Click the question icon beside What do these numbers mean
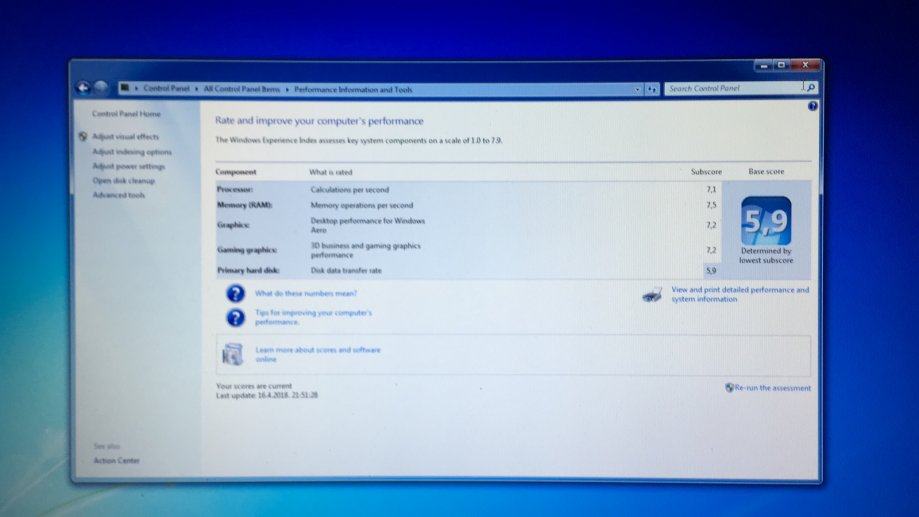The image size is (919, 517). 235,293
